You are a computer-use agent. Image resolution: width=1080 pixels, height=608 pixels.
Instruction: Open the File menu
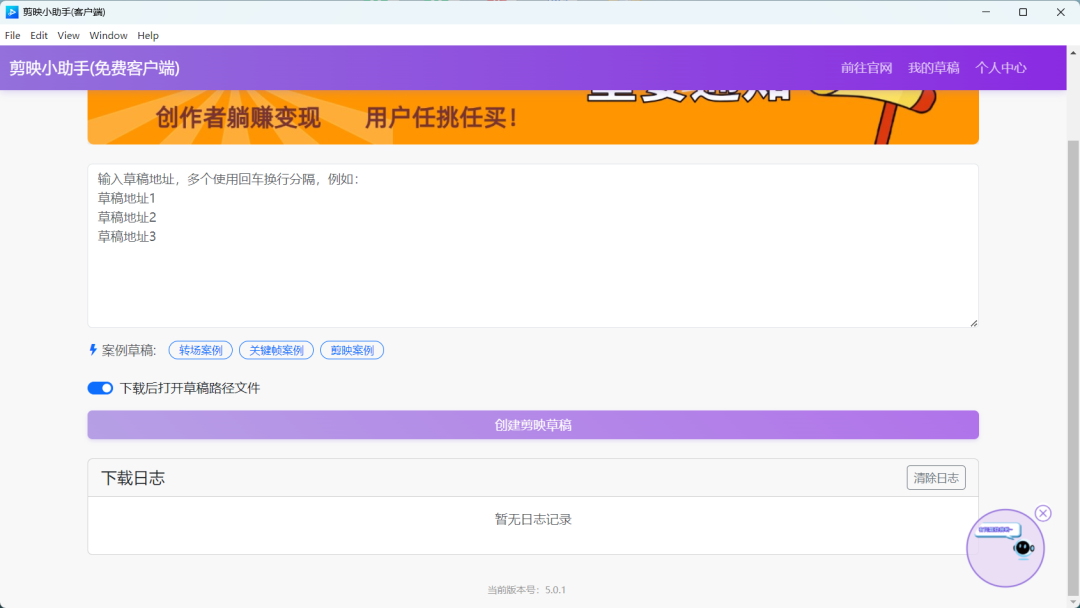(12, 35)
